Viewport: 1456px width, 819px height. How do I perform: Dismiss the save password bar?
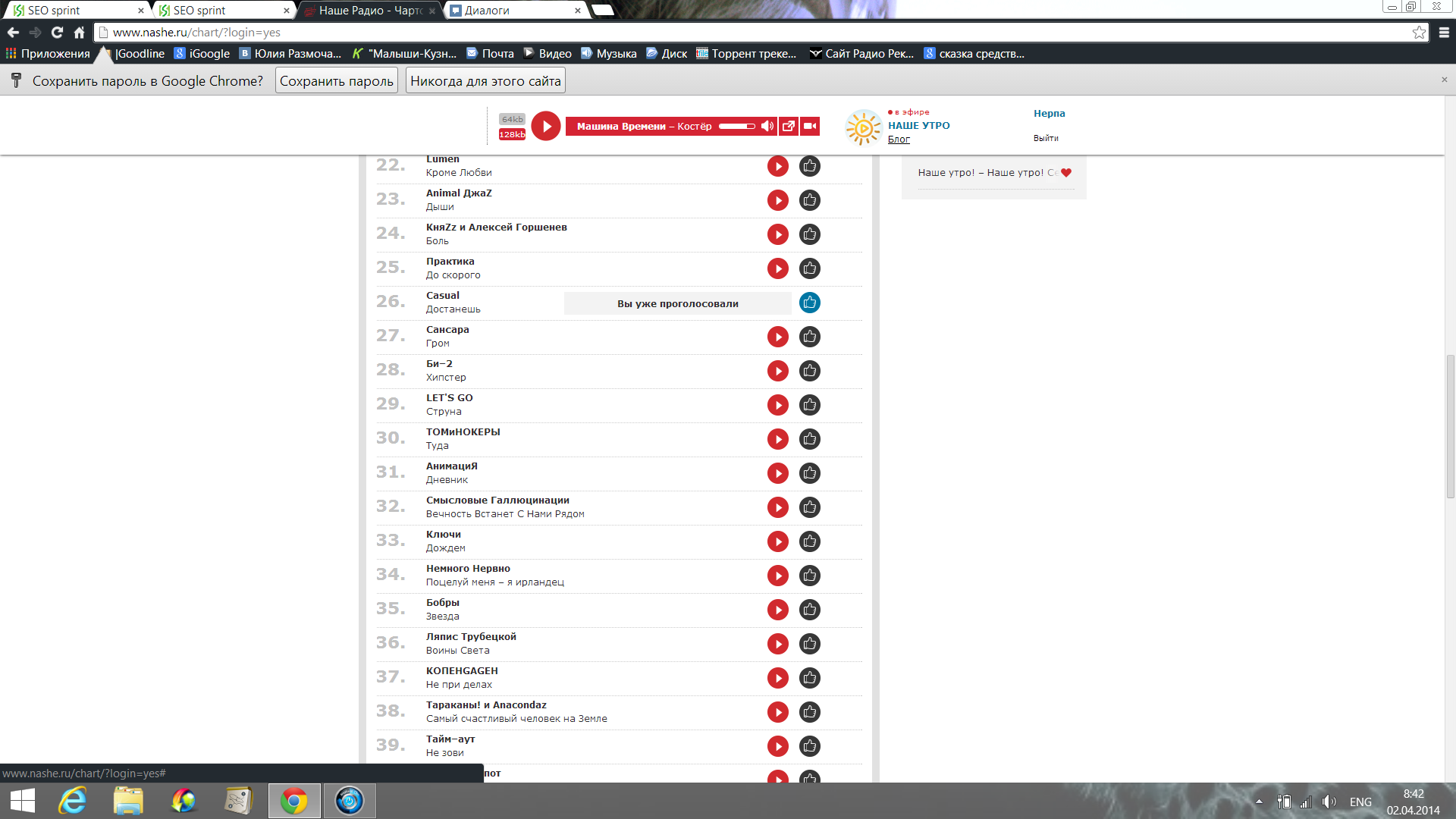pyautogui.click(x=1444, y=80)
